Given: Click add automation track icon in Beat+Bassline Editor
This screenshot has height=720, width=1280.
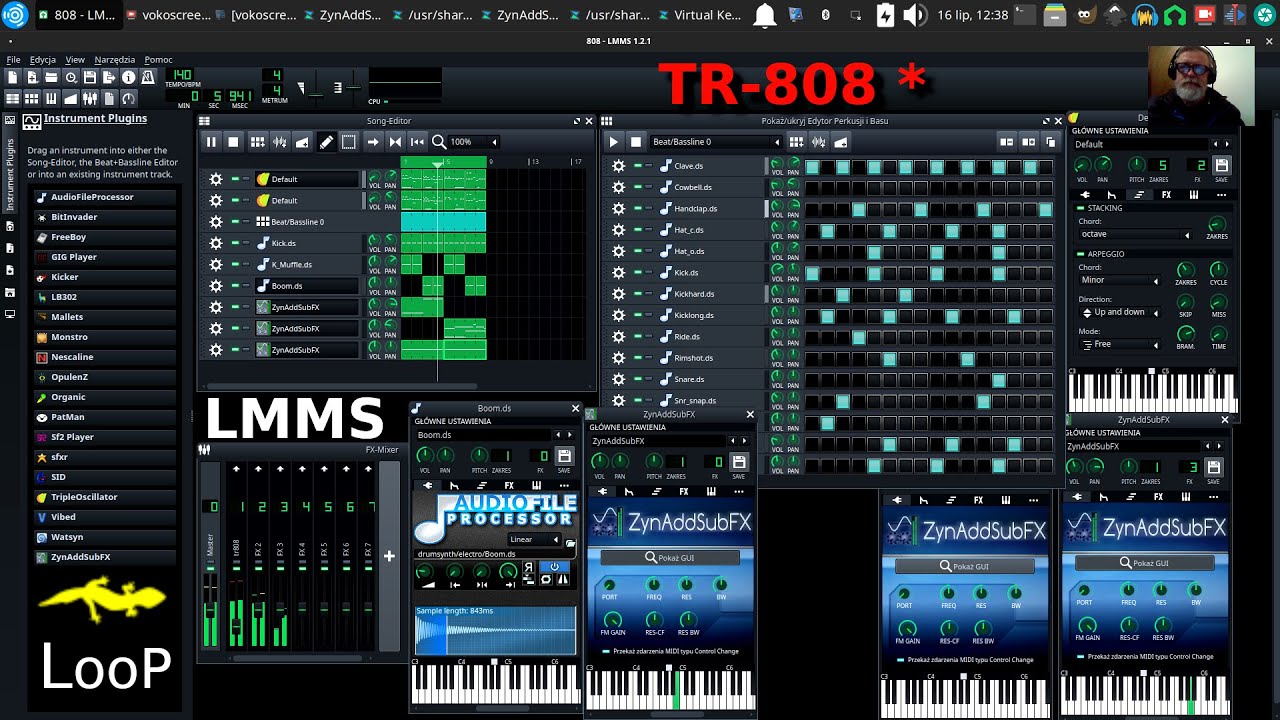Looking at the screenshot, I should [x=841, y=142].
